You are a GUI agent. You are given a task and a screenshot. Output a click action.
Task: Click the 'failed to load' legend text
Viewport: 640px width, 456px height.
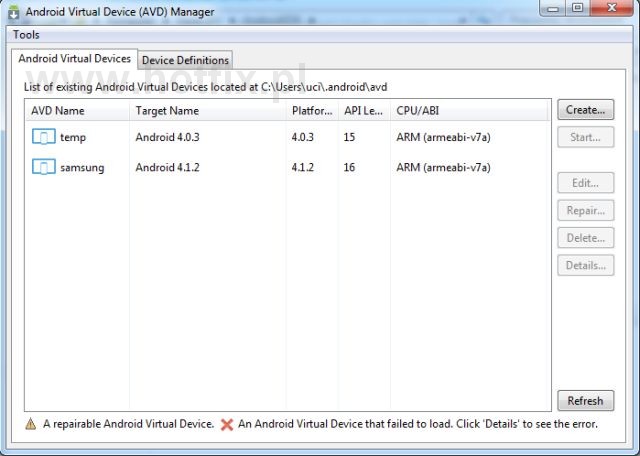pyautogui.click(x=418, y=424)
